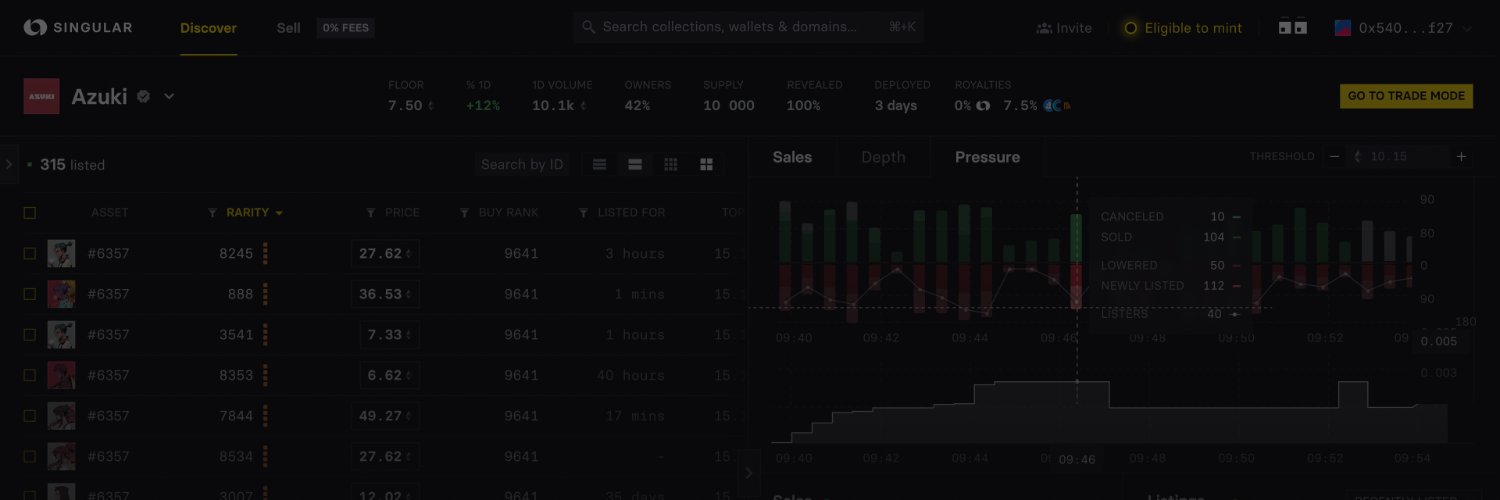The height and width of the screenshot is (500, 1500).
Task: Toggle the Rarity sort arrow
Action: pos(279,213)
